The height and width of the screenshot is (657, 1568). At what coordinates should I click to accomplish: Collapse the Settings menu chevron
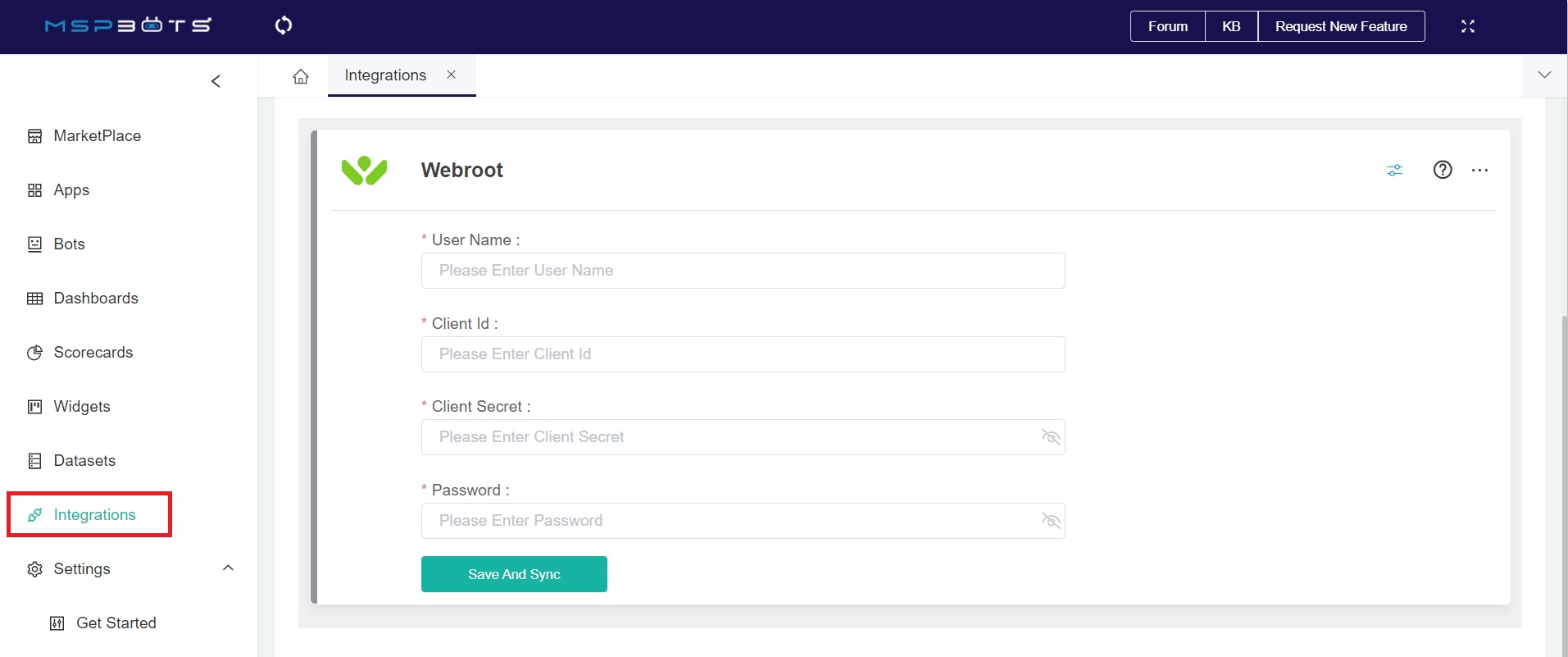[x=227, y=568]
